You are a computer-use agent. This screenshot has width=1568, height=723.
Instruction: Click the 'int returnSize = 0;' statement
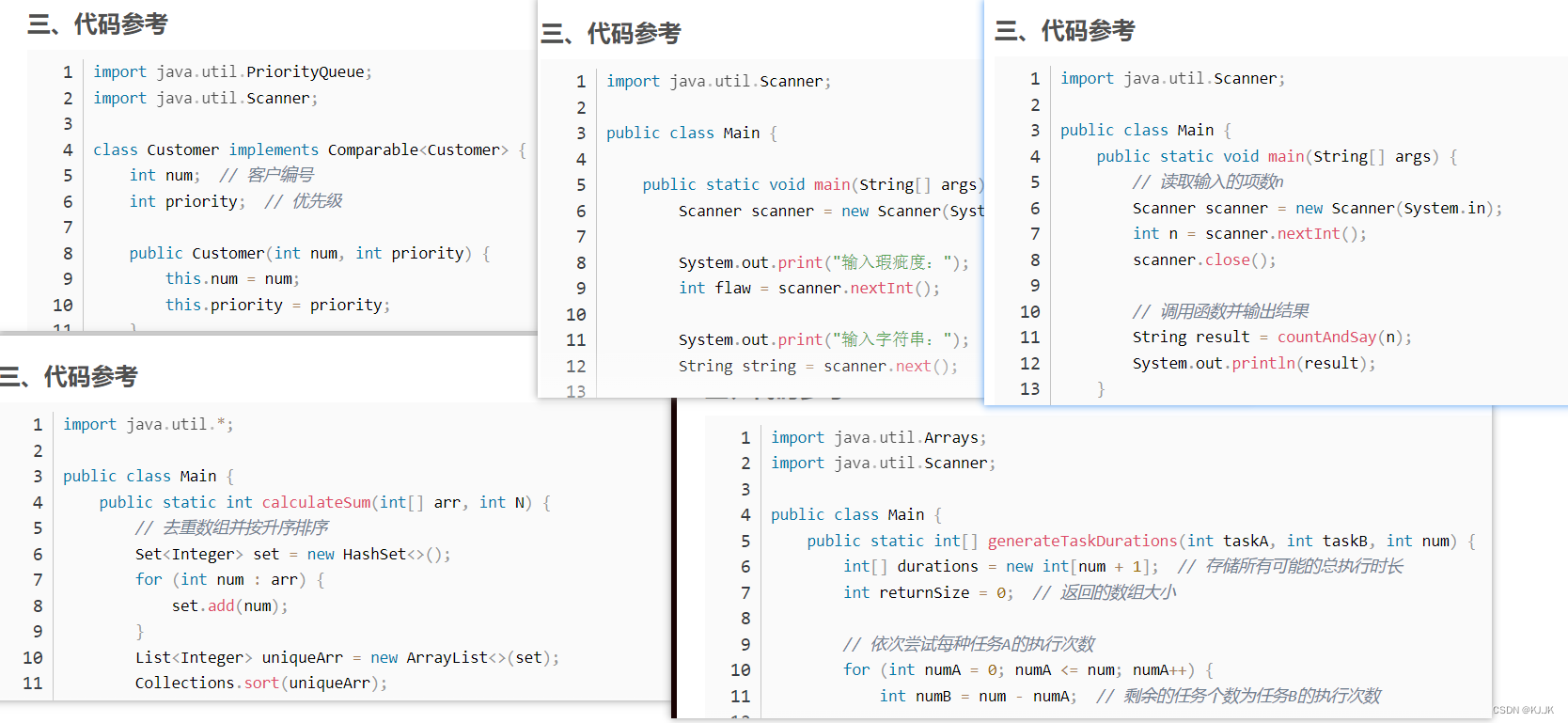[929, 593]
